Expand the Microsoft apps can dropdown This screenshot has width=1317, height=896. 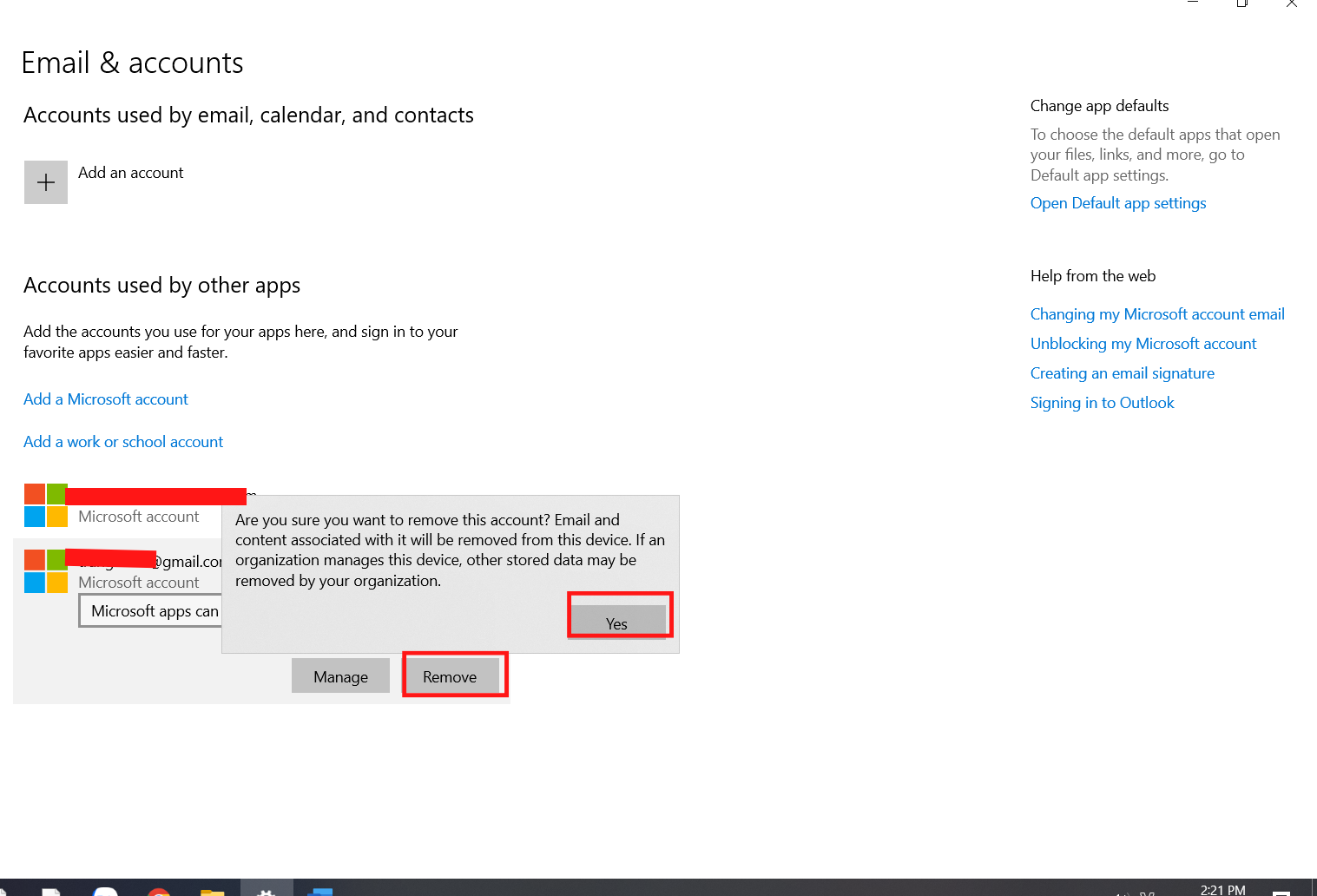point(150,610)
